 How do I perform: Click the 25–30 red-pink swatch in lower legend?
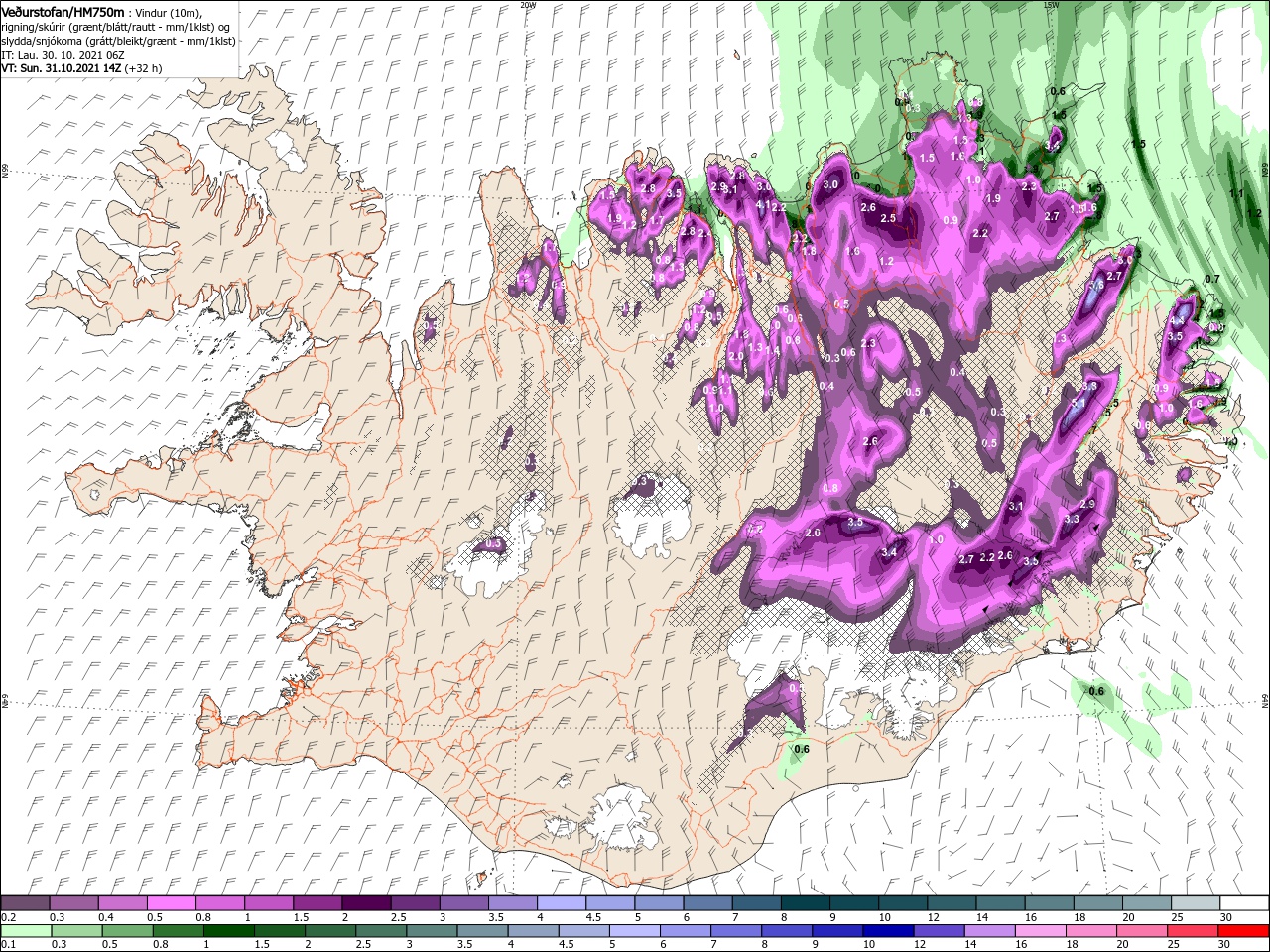click(x=1193, y=931)
